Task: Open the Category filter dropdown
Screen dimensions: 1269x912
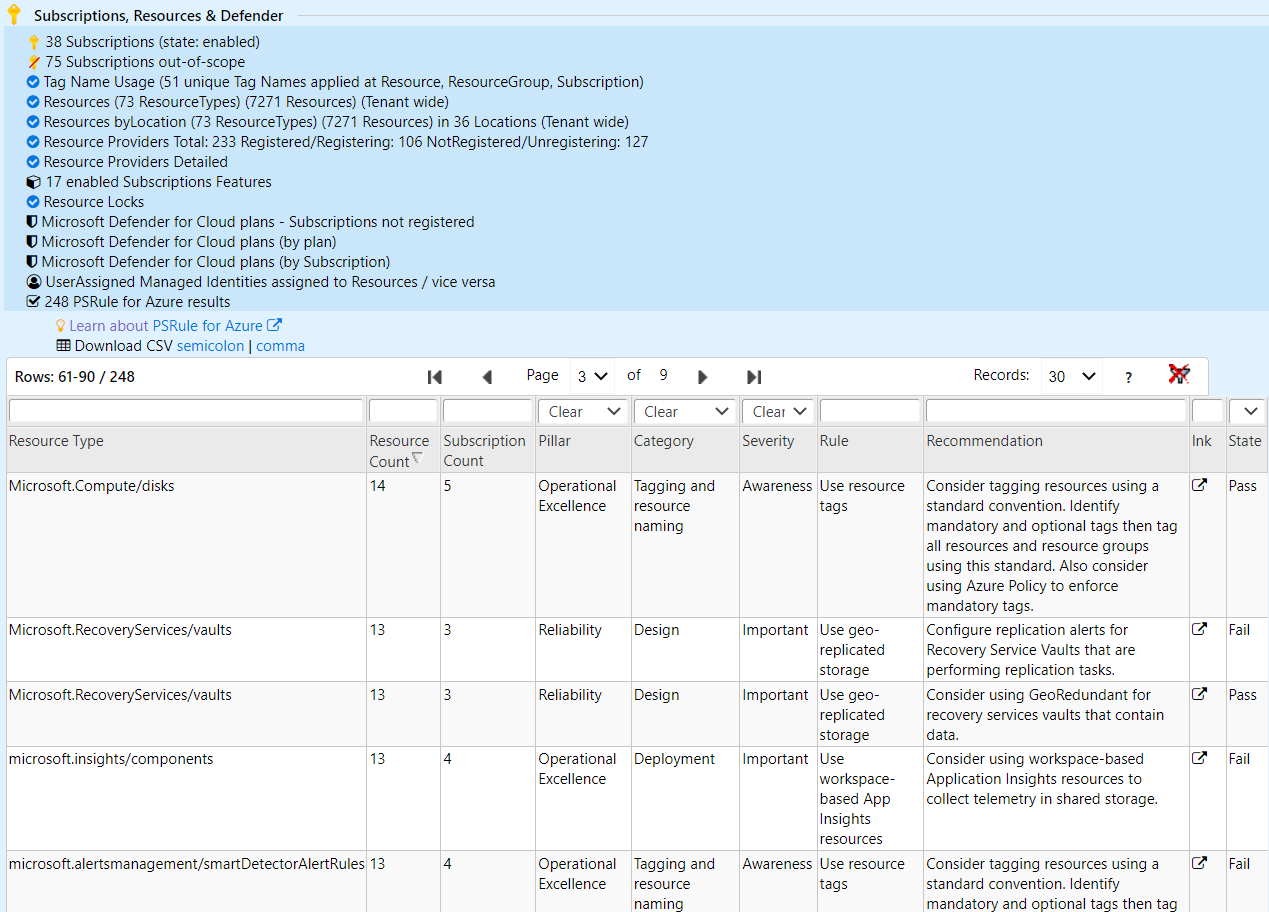Action: (x=684, y=411)
